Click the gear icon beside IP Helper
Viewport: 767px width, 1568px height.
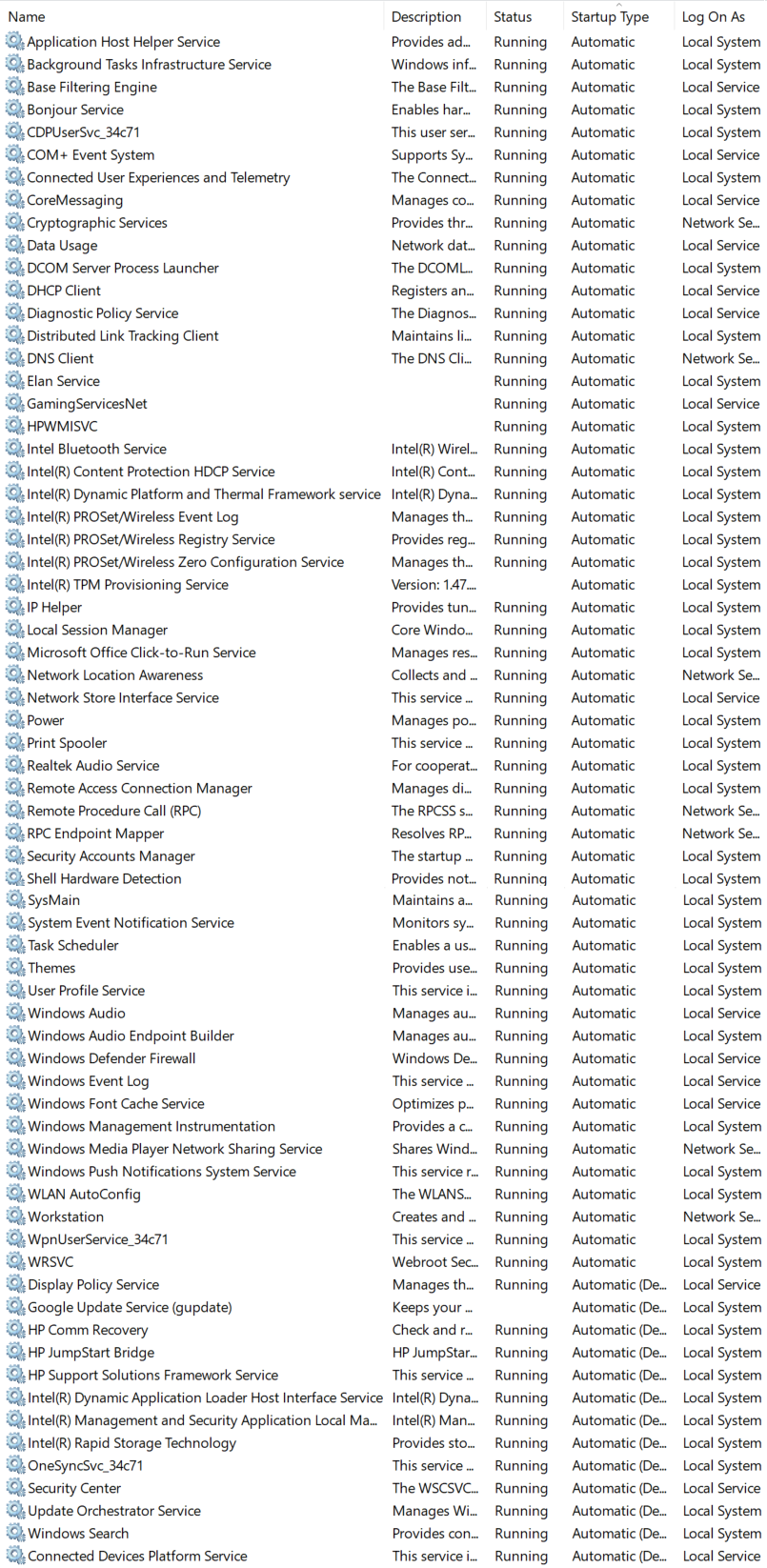(14, 607)
